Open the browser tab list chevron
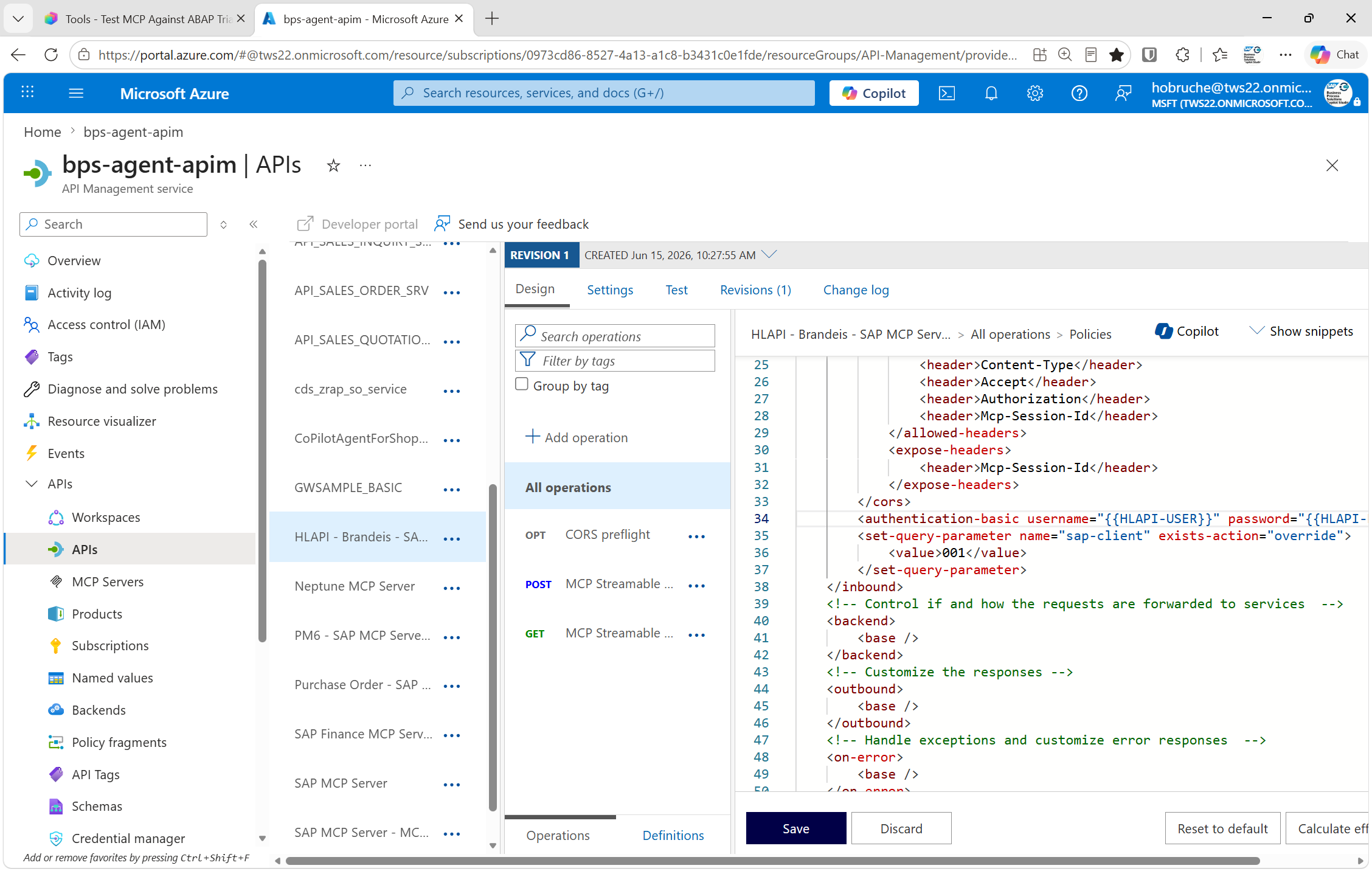 pos(18,19)
